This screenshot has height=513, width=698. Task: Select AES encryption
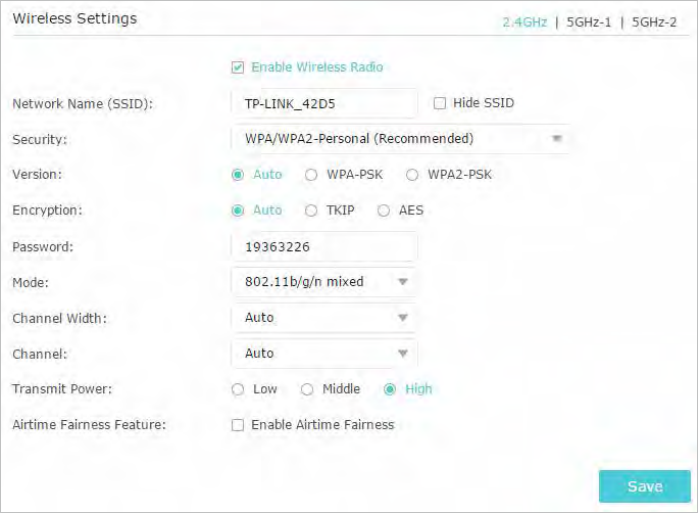point(383,211)
